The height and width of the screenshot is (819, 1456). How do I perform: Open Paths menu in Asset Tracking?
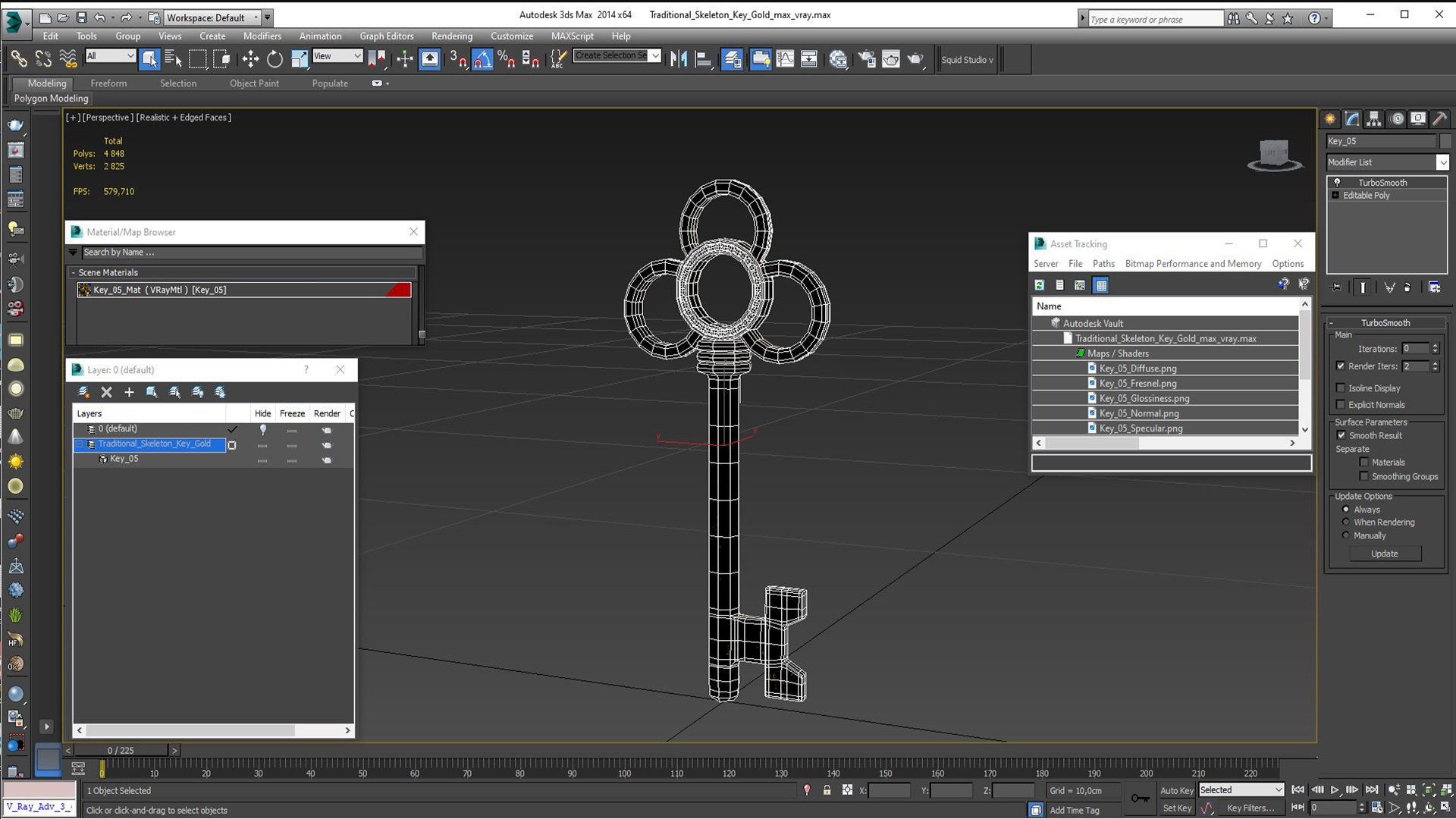(1103, 264)
